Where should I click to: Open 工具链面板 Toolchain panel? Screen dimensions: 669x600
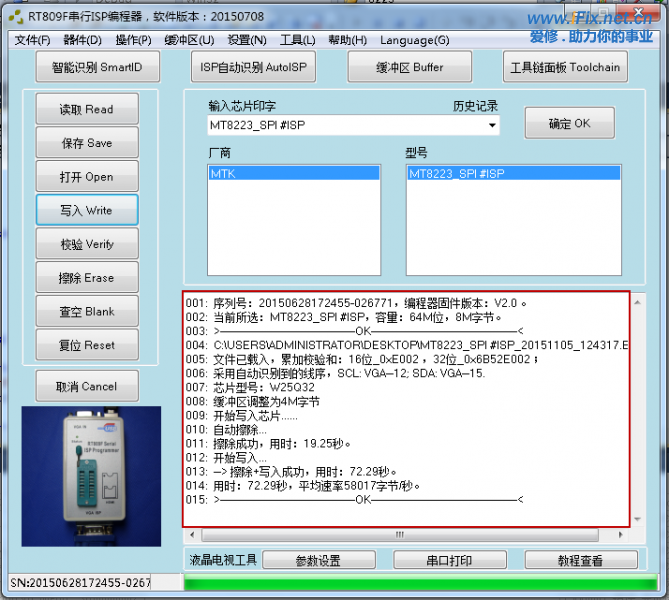(565, 68)
